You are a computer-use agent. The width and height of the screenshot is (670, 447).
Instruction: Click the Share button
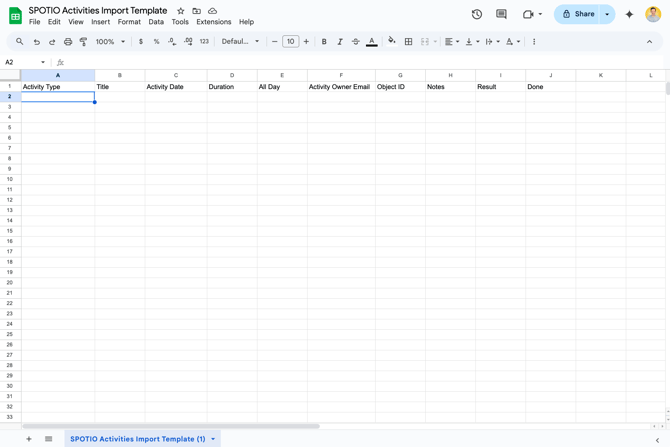[x=577, y=14]
